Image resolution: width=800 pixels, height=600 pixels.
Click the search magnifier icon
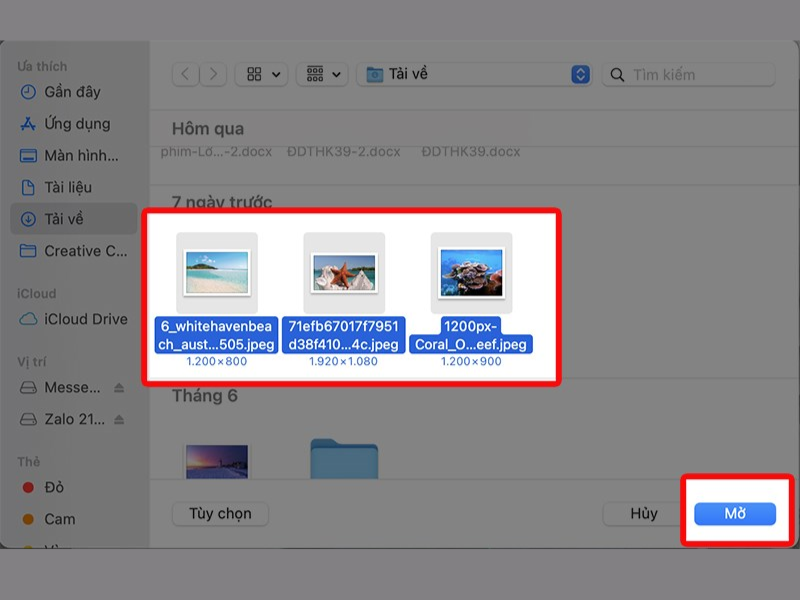coord(617,74)
